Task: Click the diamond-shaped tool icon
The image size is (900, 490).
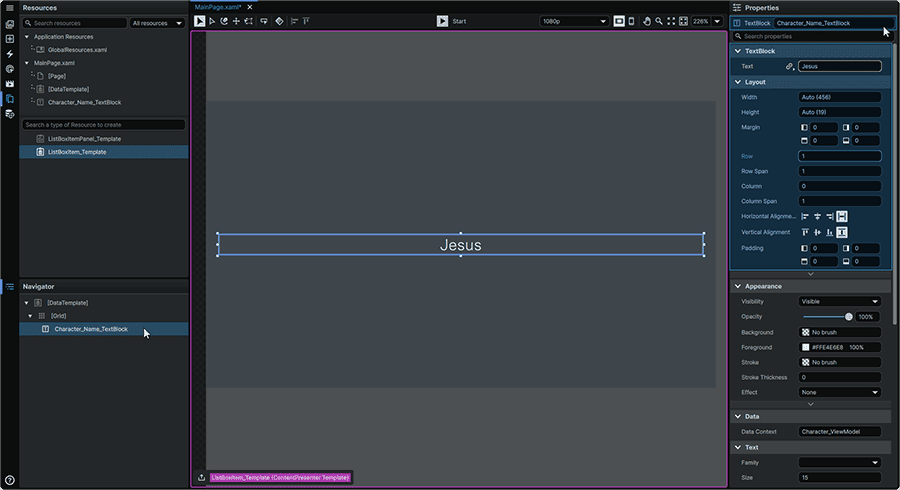Action: click(x=279, y=21)
